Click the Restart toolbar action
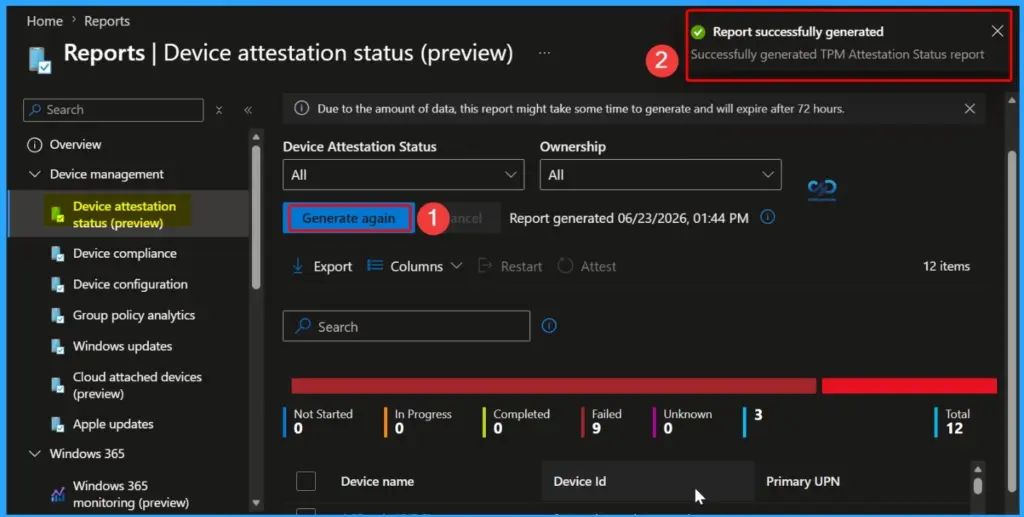The width and height of the screenshot is (1024, 517). (x=510, y=266)
